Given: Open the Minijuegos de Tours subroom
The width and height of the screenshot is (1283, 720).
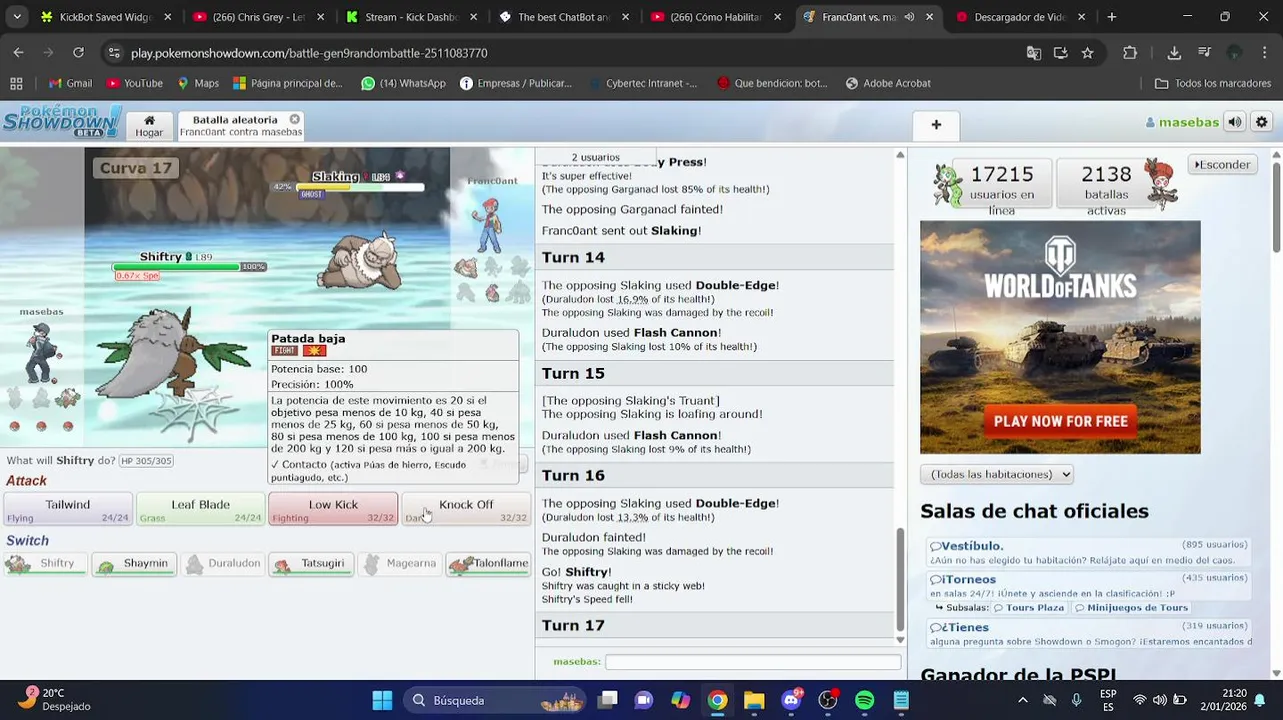Looking at the screenshot, I should [1132, 608].
